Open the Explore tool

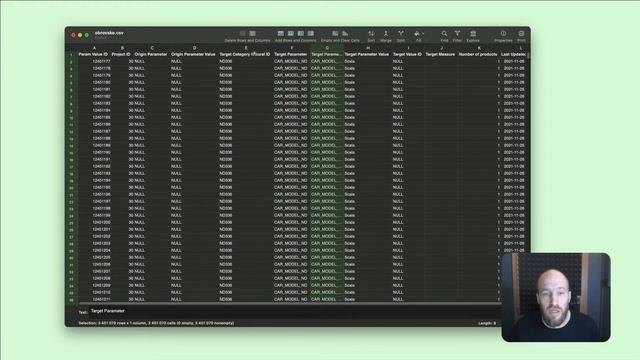pos(473,33)
